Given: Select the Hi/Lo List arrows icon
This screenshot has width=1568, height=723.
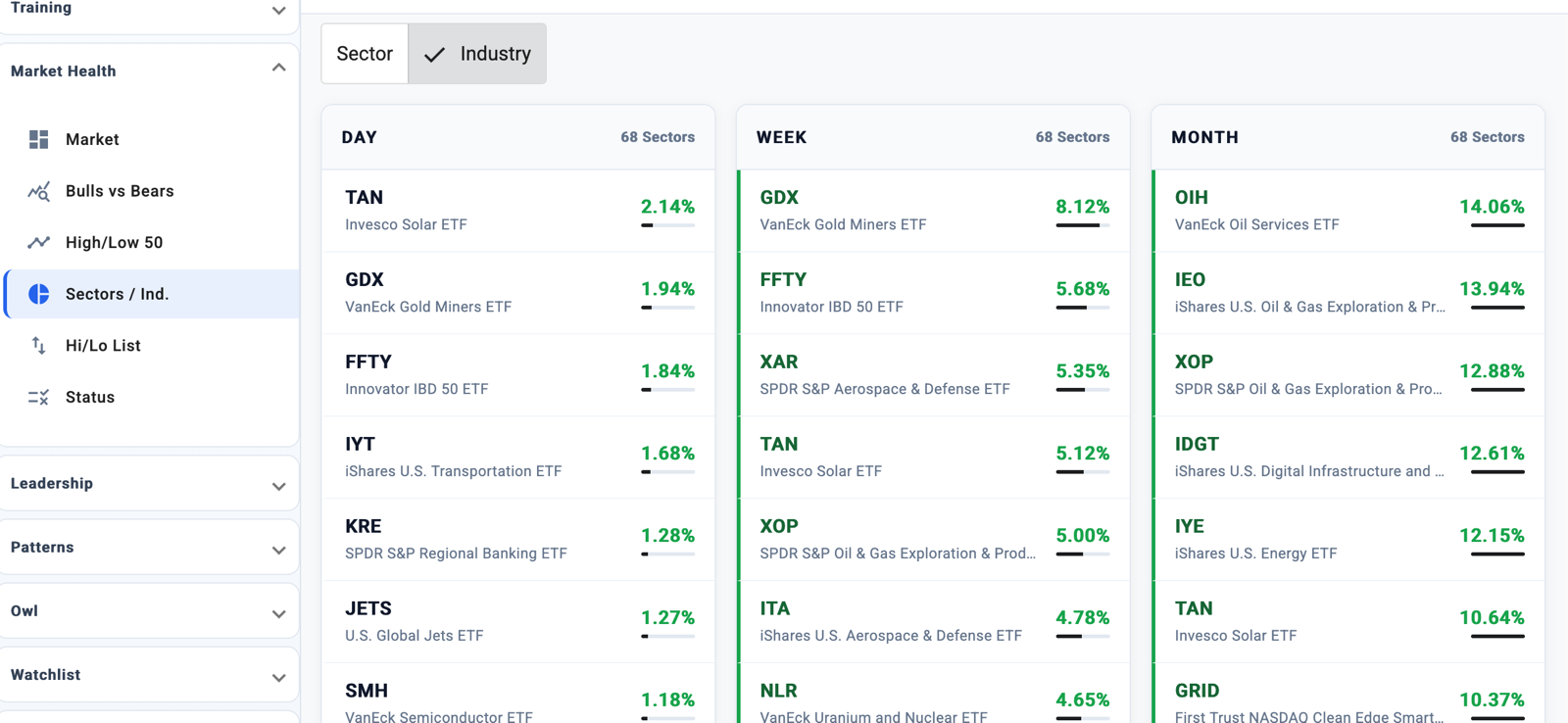Looking at the screenshot, I should point(38,345).
